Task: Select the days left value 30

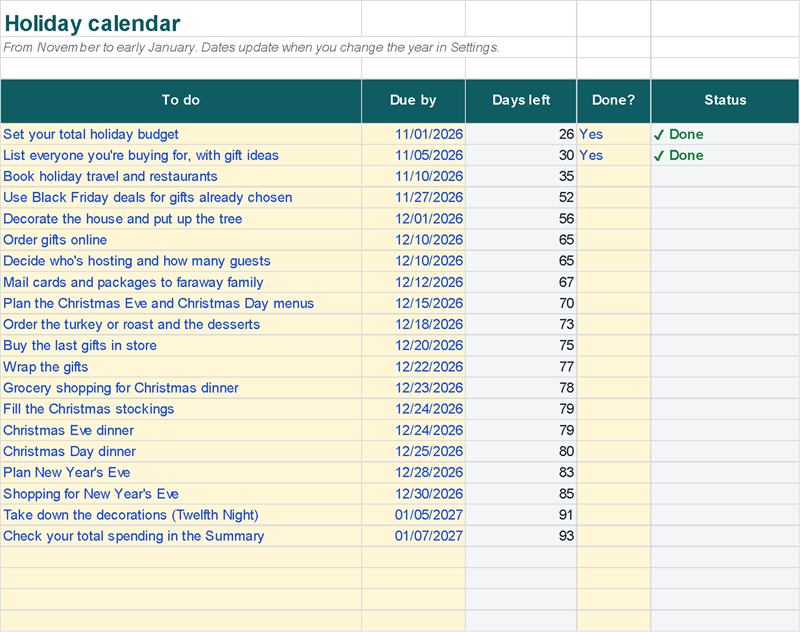Action: 521,155
